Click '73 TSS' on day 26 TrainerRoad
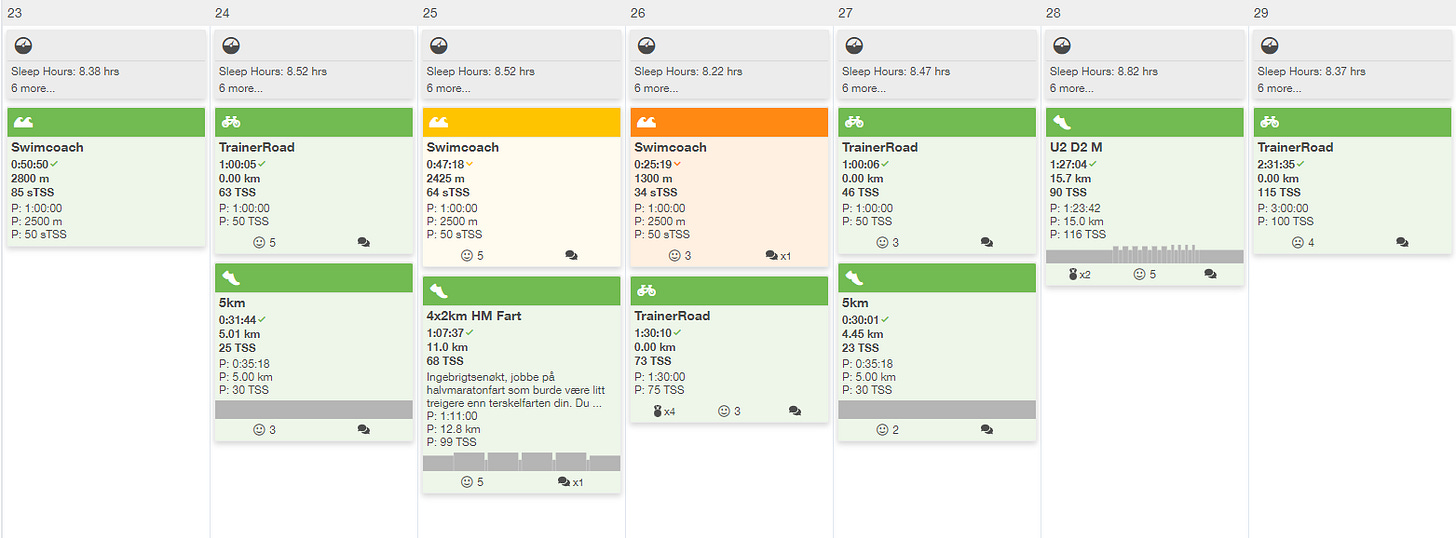The image size is (1456, 538). [x=653, y=361]
